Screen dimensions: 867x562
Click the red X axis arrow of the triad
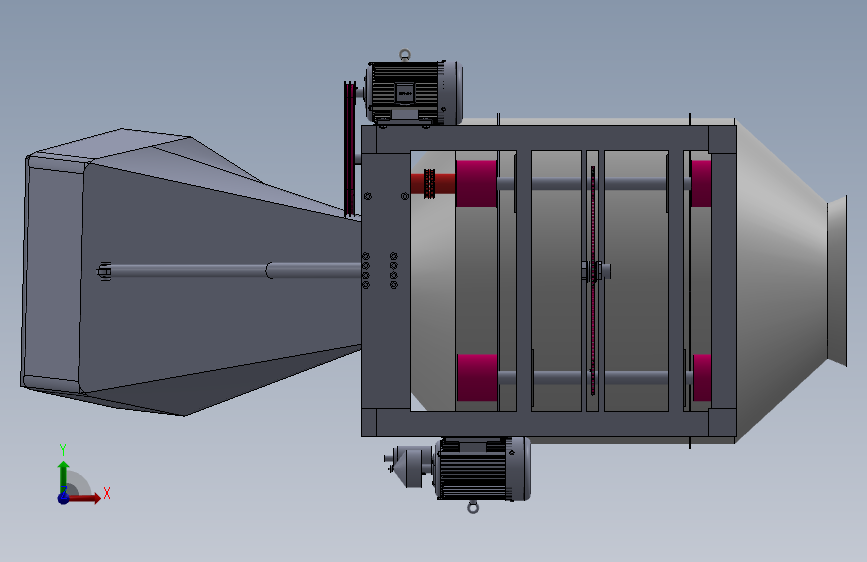tap(85, 498)
